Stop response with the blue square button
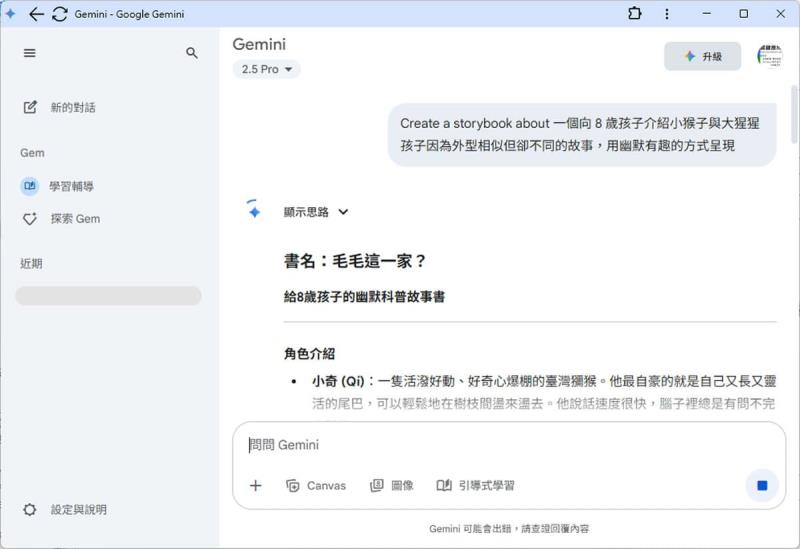The height and width of the screenshot is (549, 800). pos(762,485)
